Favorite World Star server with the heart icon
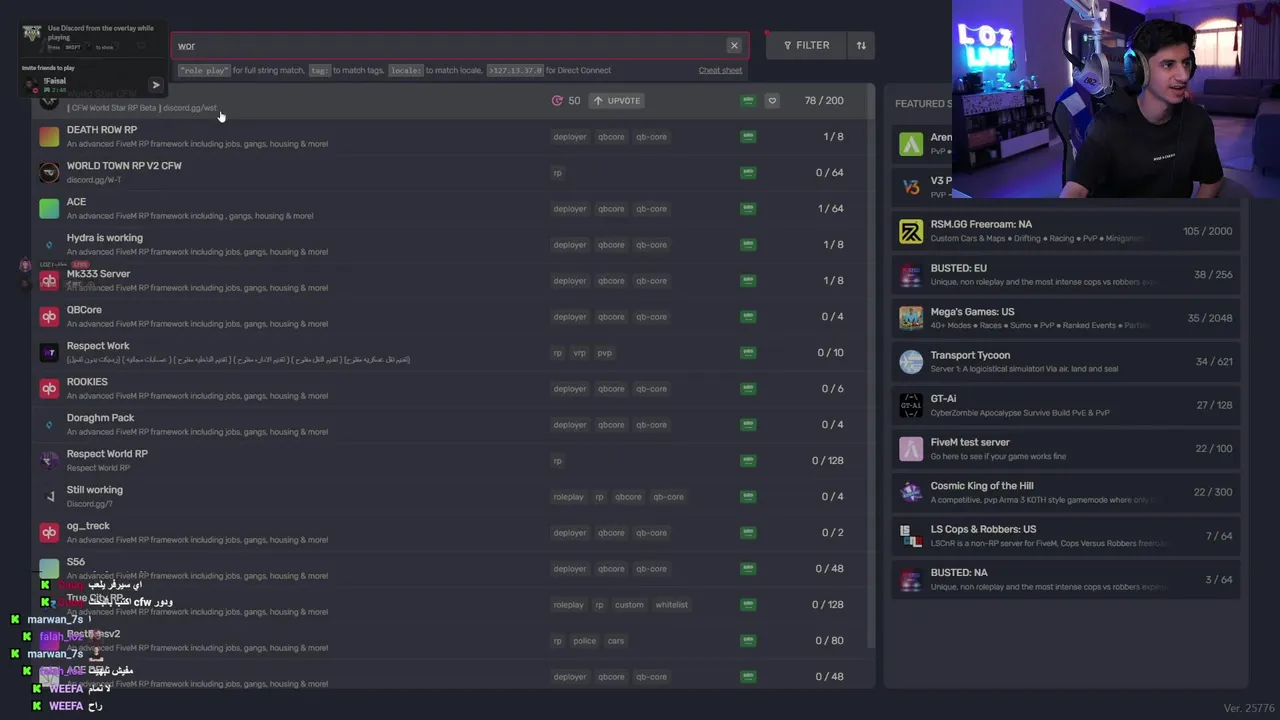Image resolution: width=1280 pixels, height=720 pixels. [772, 100]
